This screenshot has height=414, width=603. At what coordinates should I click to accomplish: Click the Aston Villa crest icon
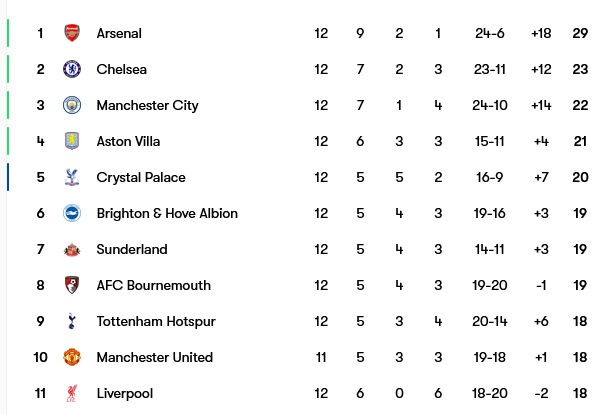(x=71, y=141)
